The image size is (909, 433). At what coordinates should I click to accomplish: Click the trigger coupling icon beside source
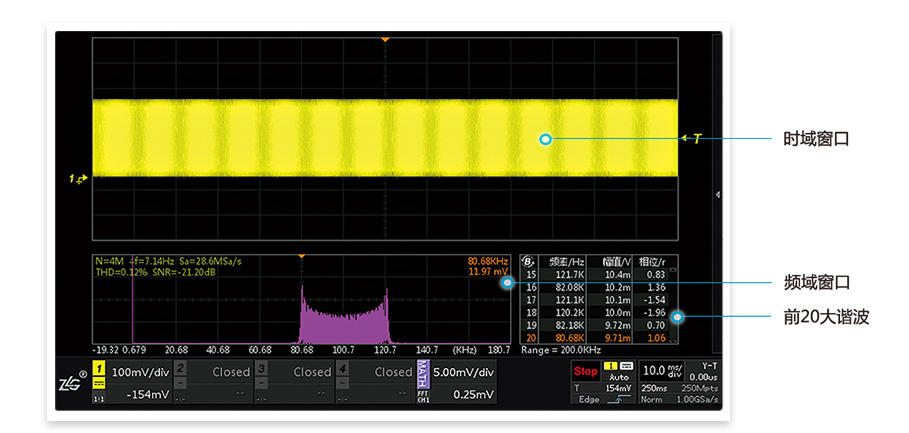[627, 366]
